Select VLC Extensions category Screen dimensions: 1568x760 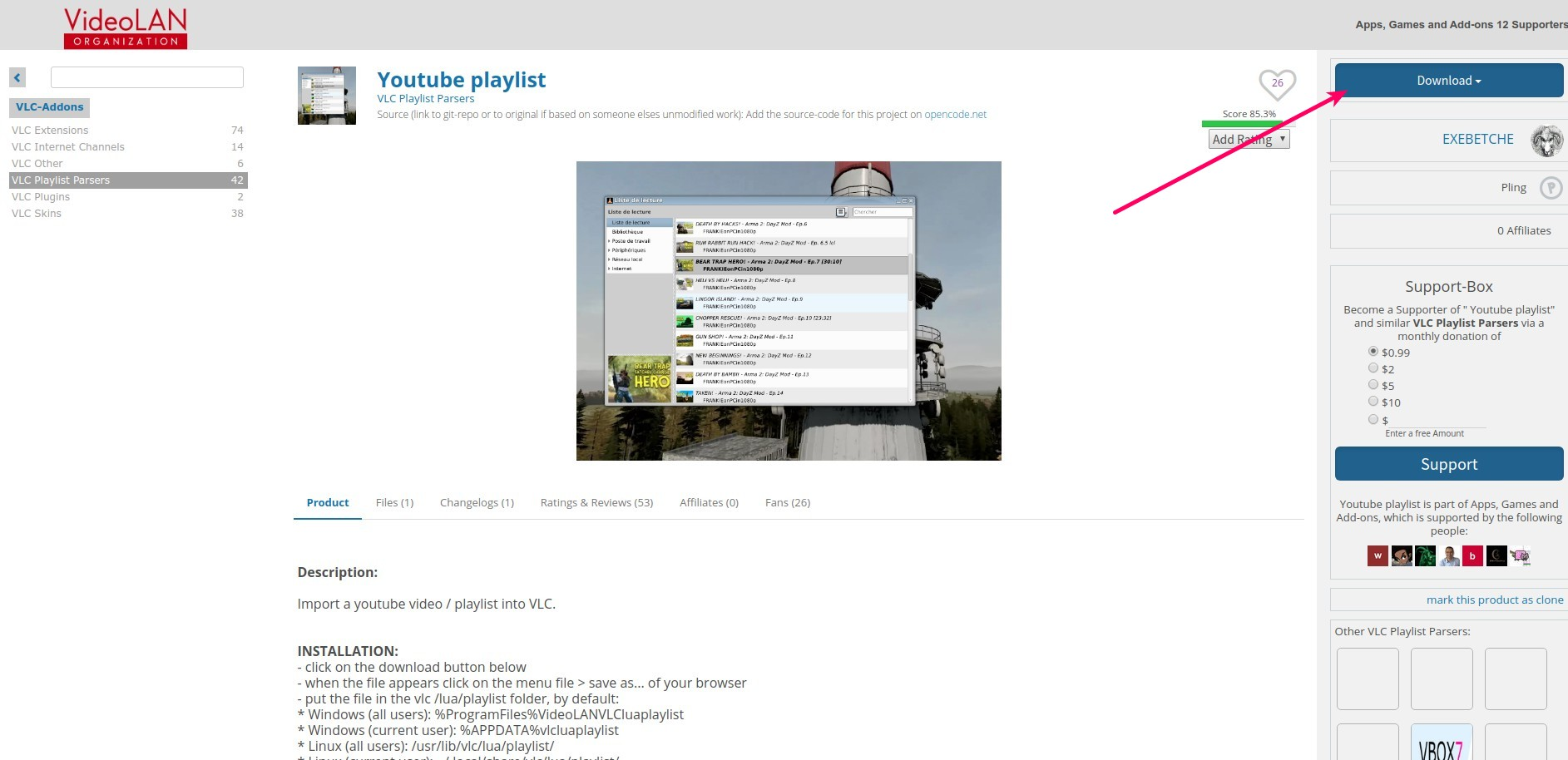(128, 130)
